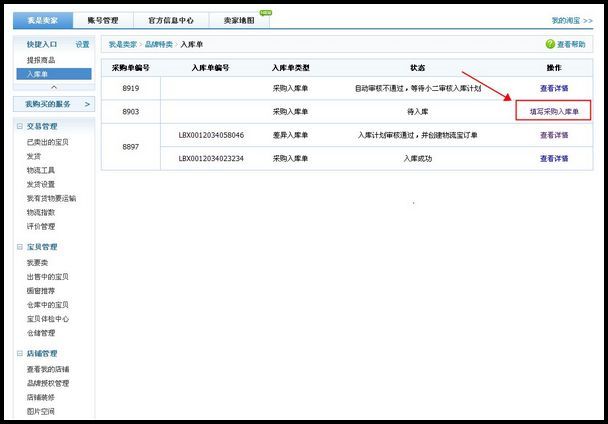The image size is (608, 424).
Task: Click the 店铺管理 section heading
Action: [x=42, y=353]
